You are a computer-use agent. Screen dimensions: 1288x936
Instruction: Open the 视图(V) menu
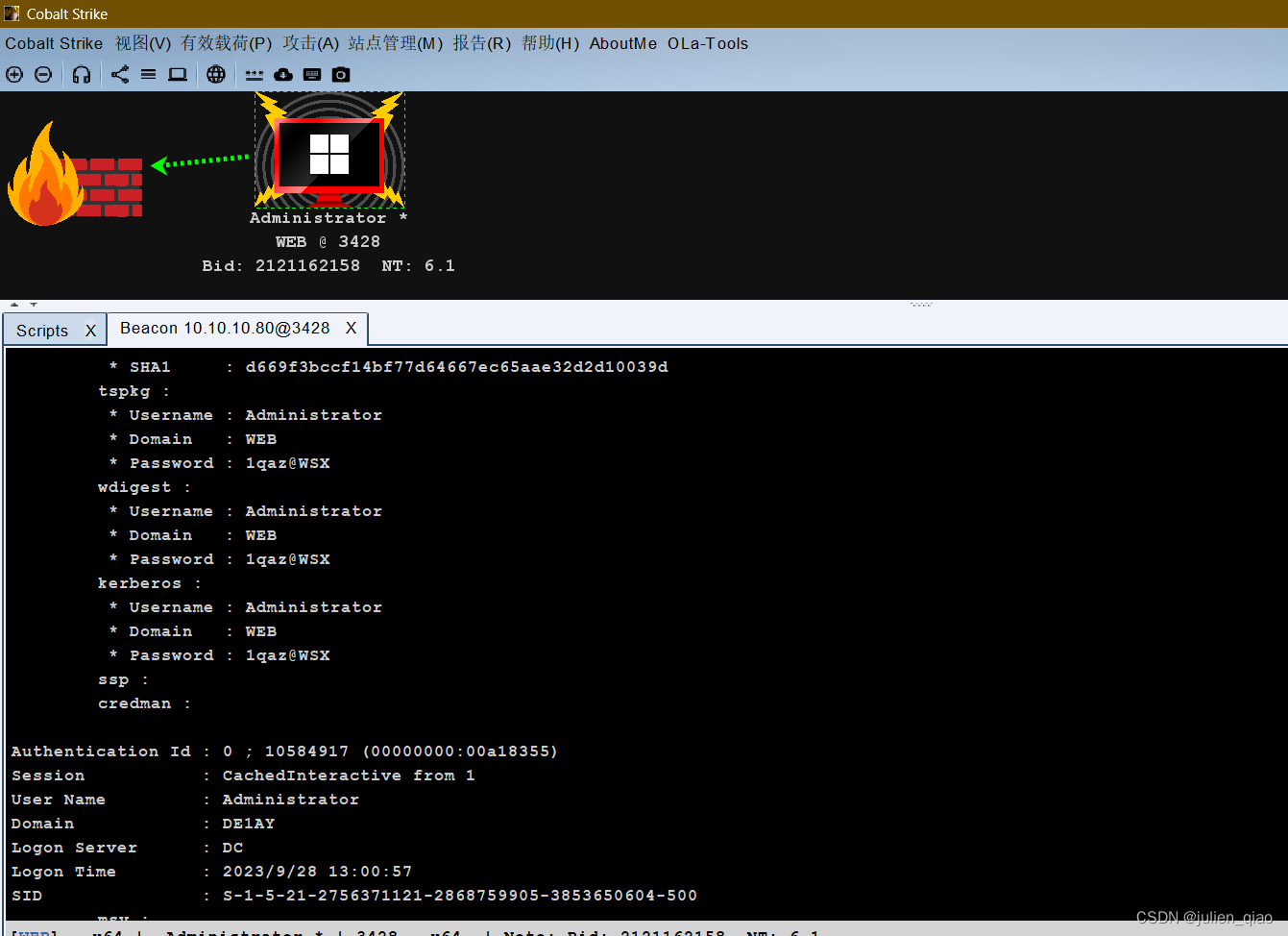click(x=143, y=43)
